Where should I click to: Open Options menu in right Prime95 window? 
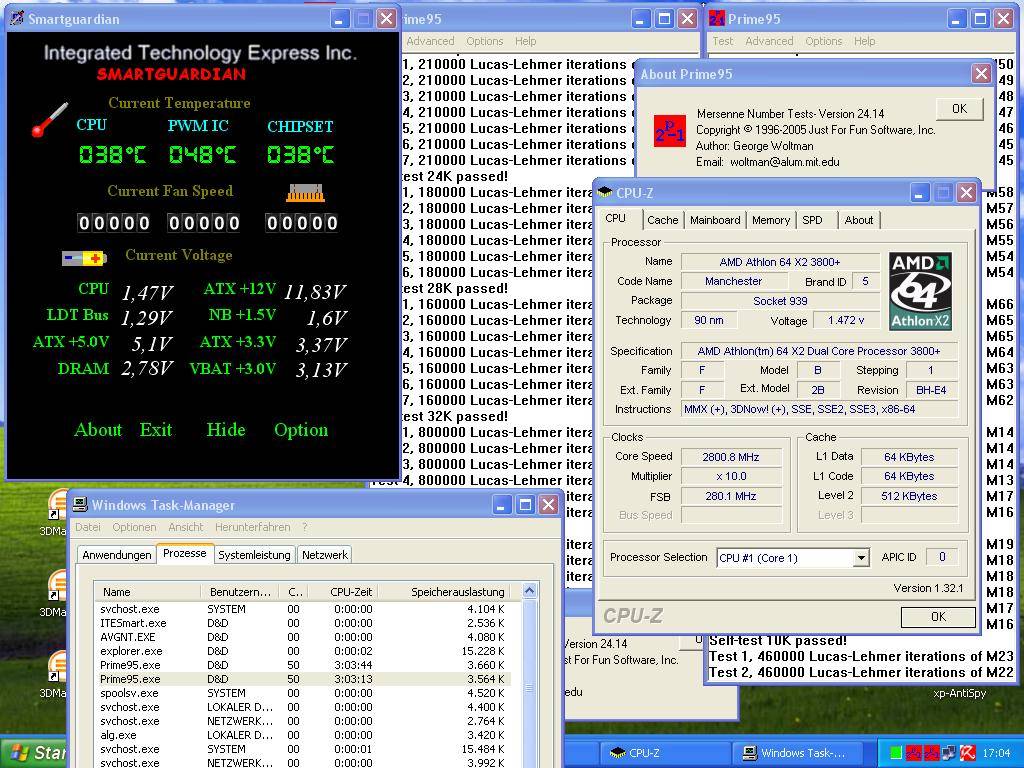(x=824, y=40)
